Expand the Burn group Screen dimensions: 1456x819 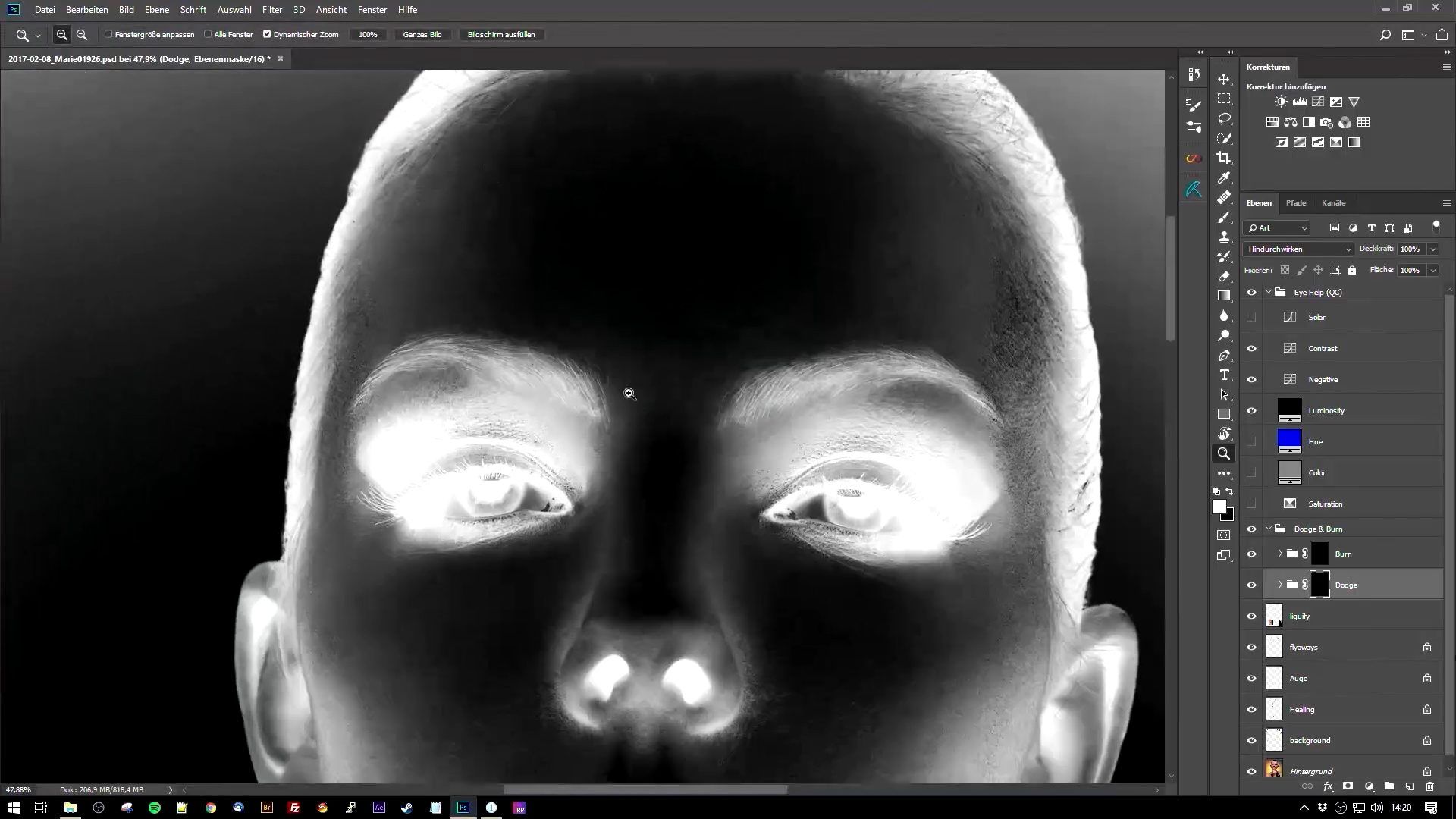pyautogui.click(x=1280, y=554)
